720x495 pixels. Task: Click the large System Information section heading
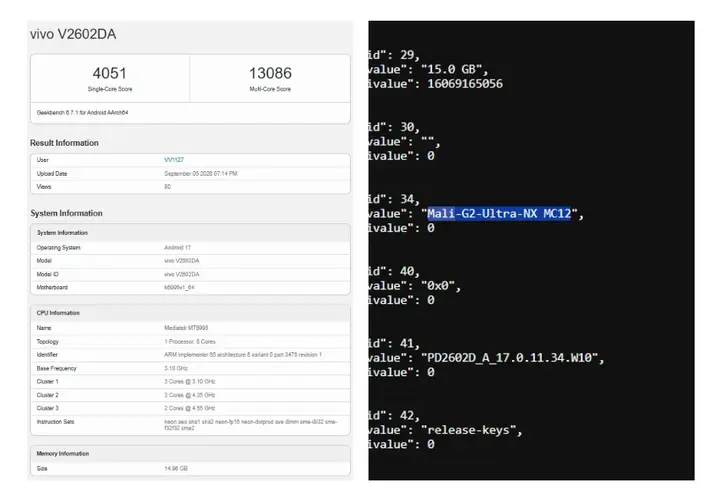tap(67, 213)
